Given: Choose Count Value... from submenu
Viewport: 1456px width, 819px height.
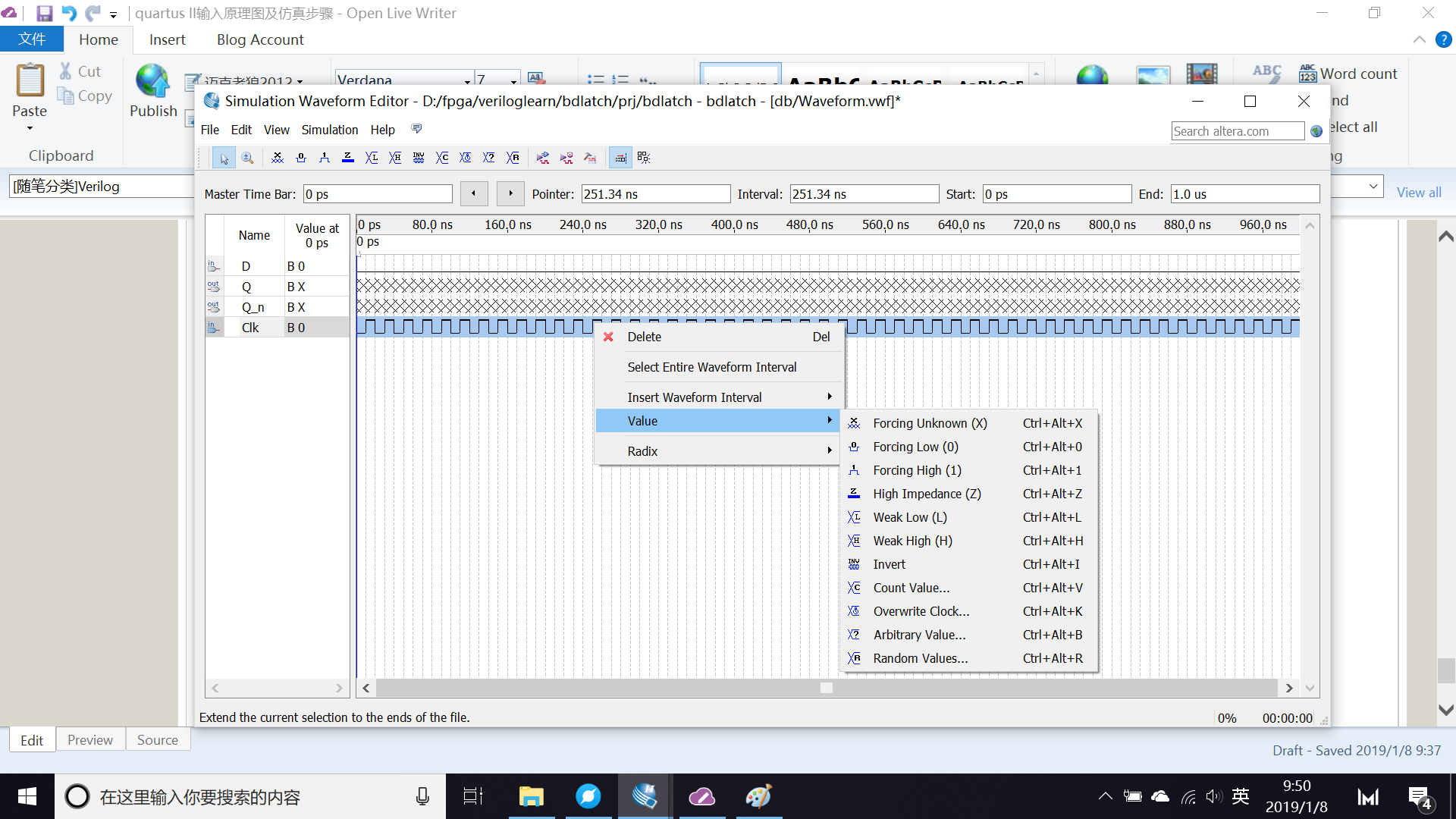Looking at the screenshot, I should 969,588.
